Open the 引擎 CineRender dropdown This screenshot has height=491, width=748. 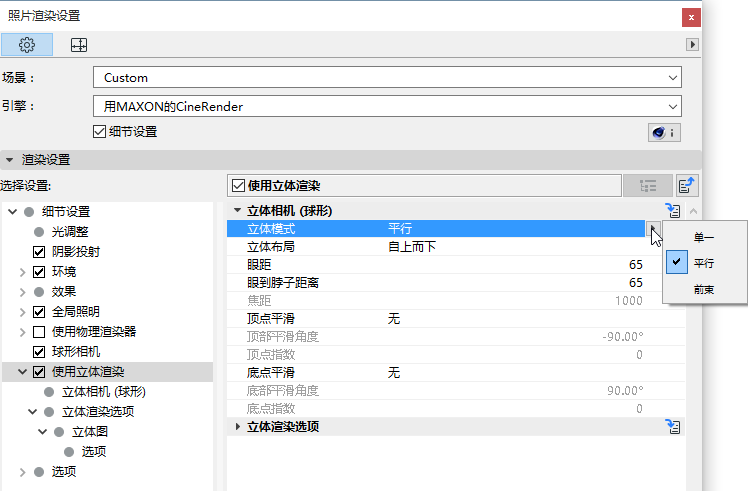click(387, 106)
